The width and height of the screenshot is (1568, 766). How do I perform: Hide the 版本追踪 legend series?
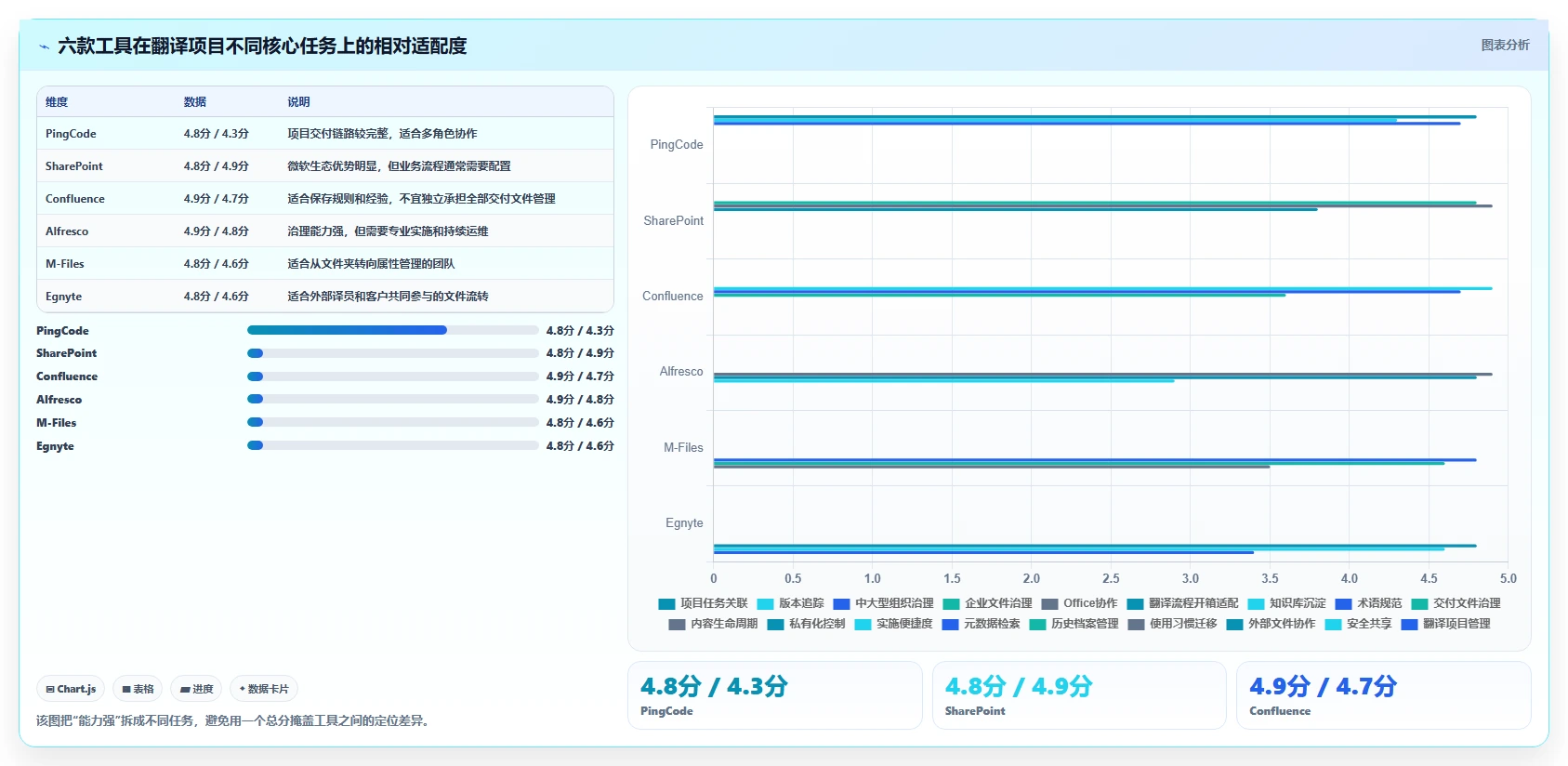click(x=790, y=603)
